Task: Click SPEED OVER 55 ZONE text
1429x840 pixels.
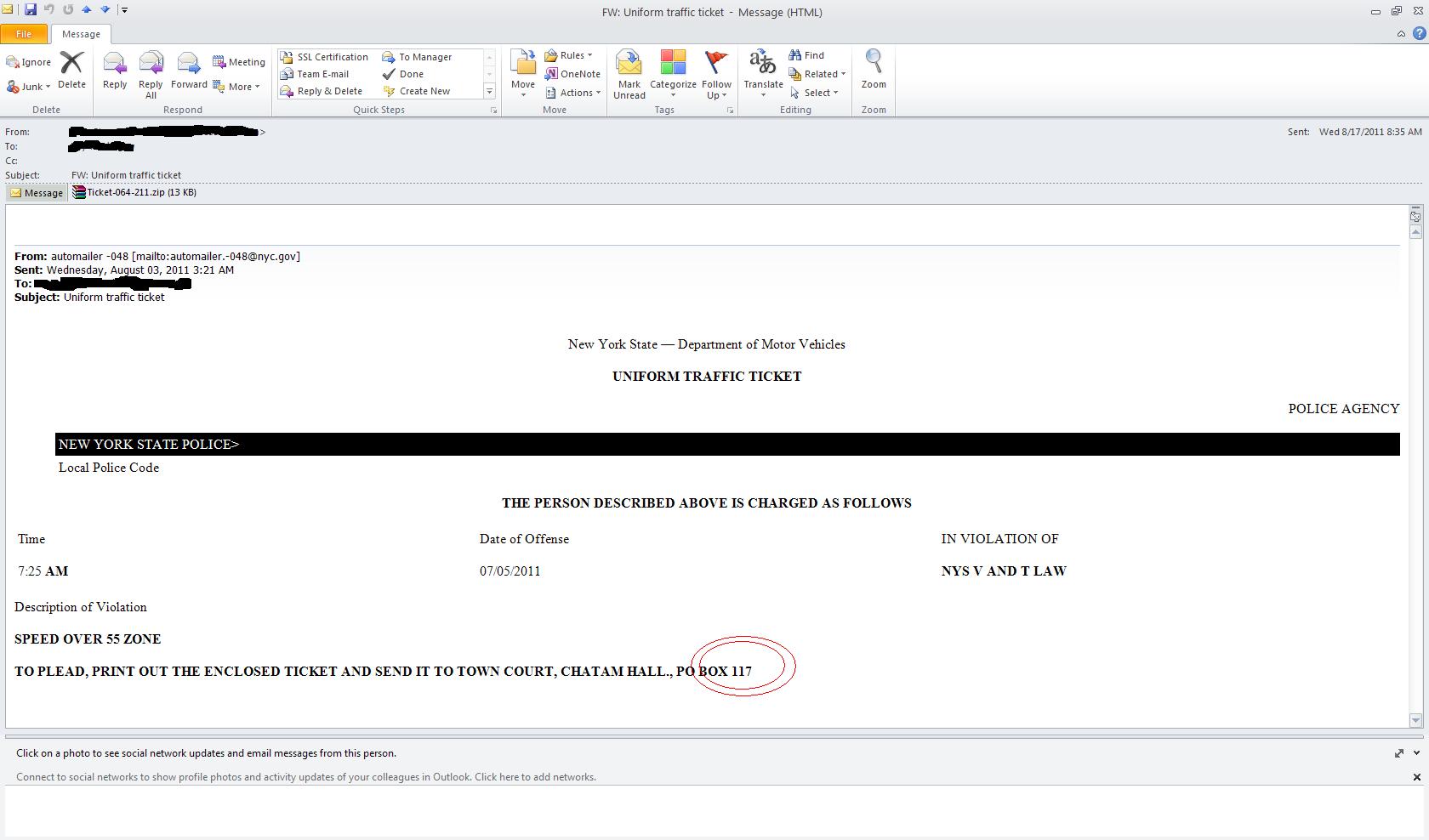Action: pos(88,639)
